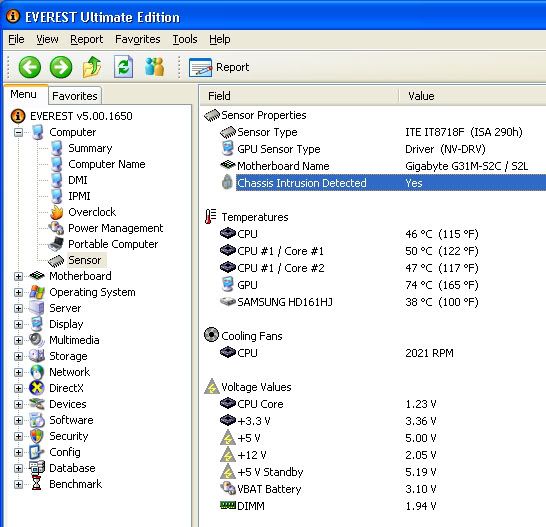
Task: Select IPMI in the tree
Action: click(x=79, y=196)
